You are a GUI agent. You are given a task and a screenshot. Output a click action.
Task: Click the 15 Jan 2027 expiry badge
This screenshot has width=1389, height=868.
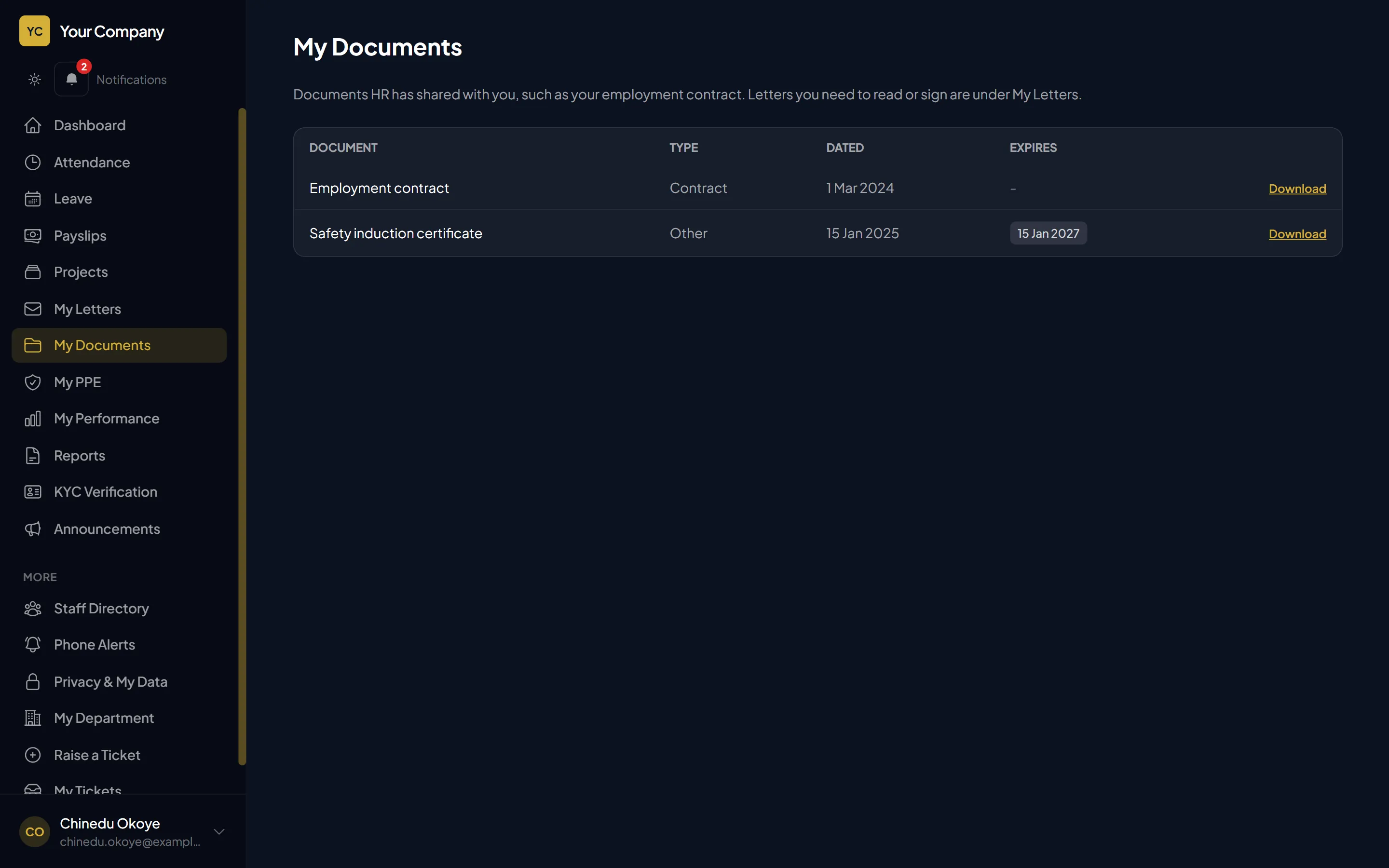(x=1048, y=233)
